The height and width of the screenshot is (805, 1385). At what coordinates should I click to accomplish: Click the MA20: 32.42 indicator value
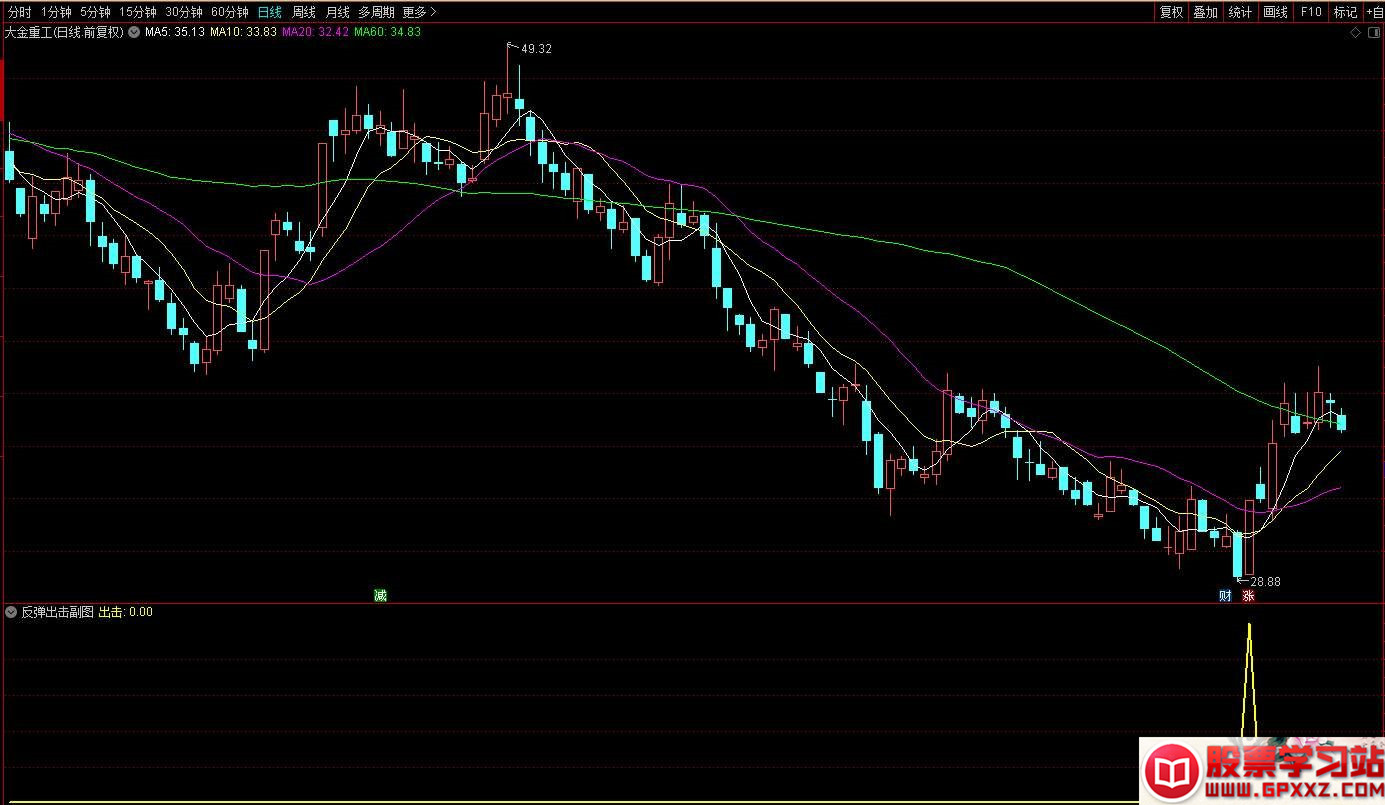coord(316,32)
